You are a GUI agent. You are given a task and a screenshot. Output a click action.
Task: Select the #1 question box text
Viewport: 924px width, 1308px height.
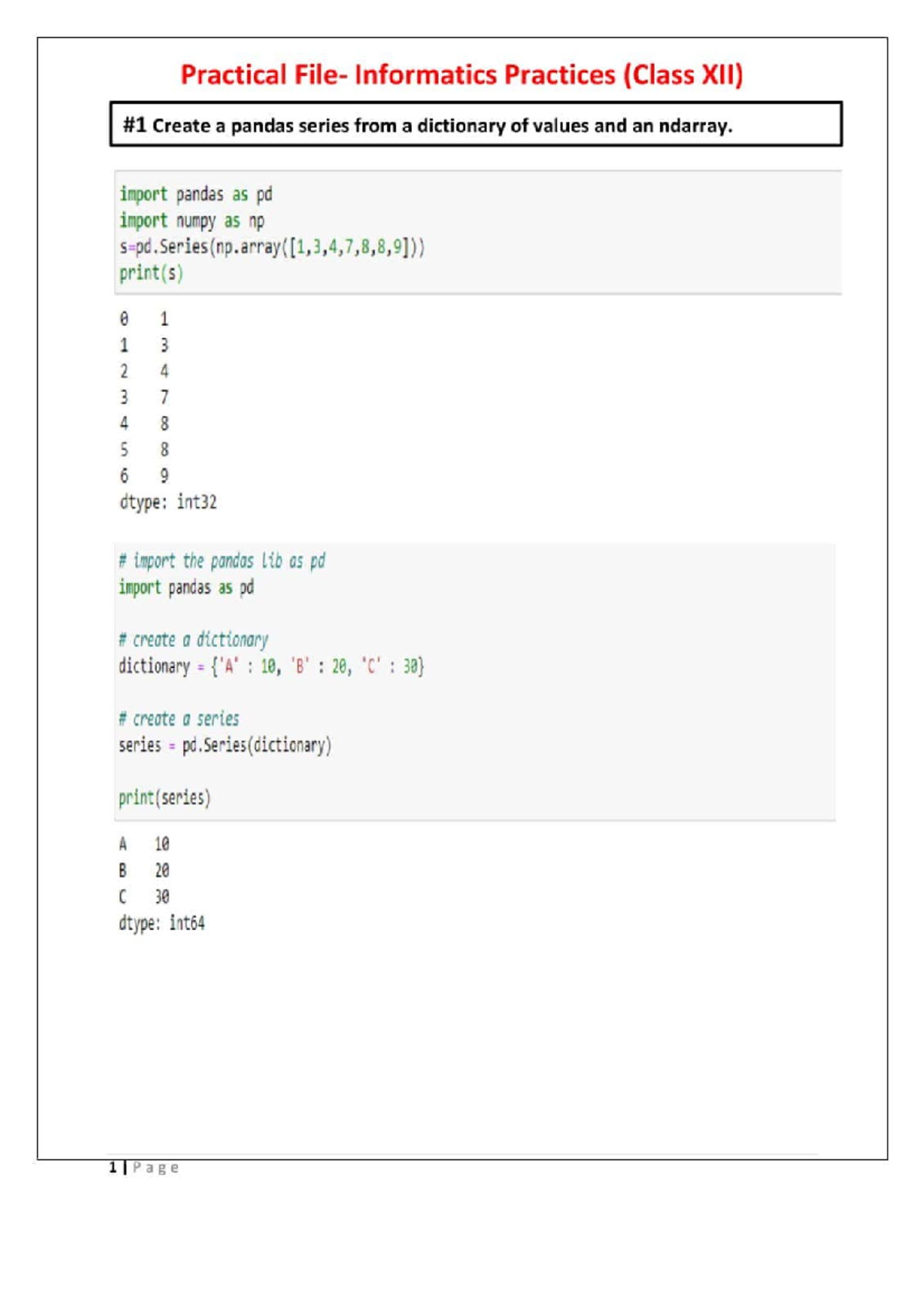tap(427, 126)
